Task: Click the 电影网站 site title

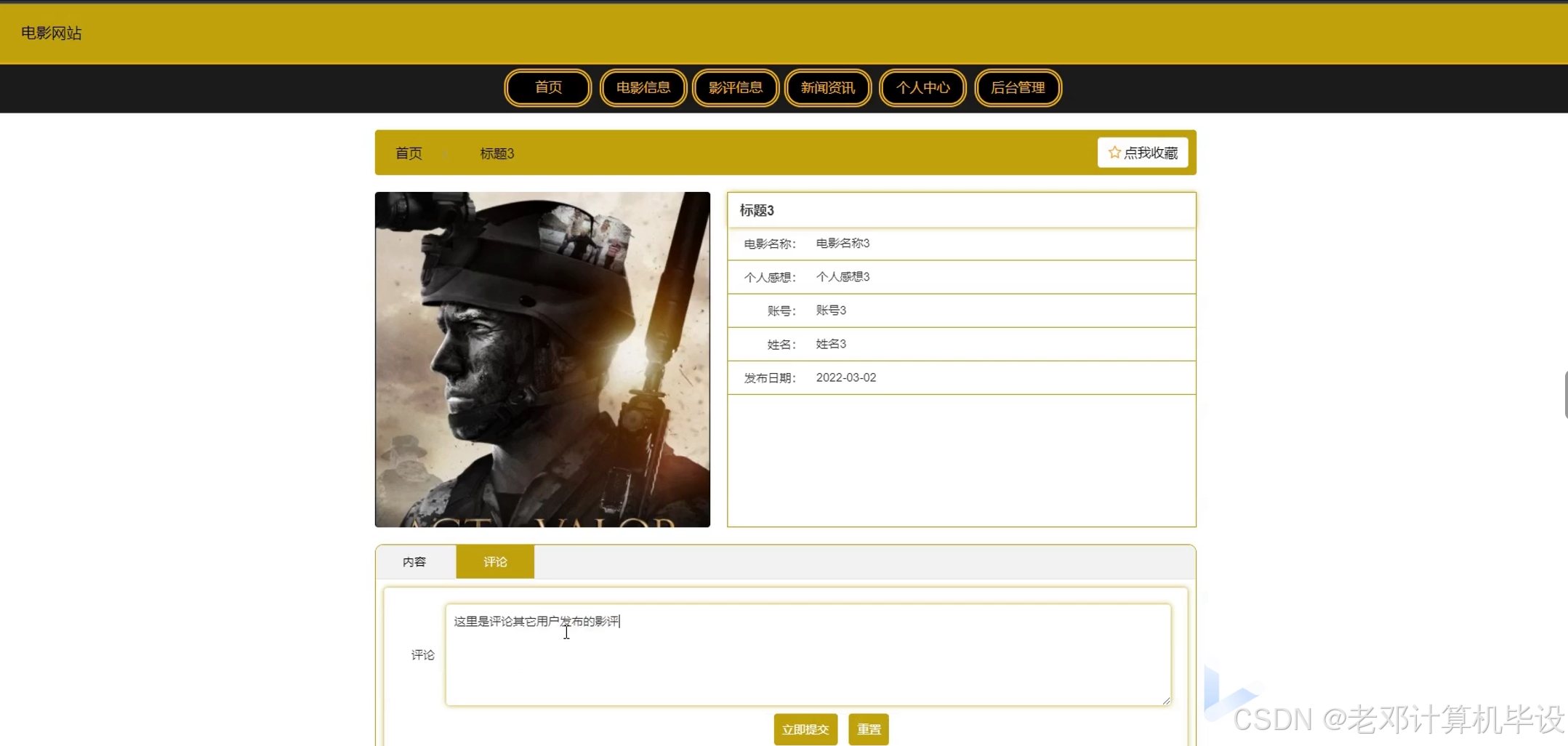Action: [x=52, y=33]
